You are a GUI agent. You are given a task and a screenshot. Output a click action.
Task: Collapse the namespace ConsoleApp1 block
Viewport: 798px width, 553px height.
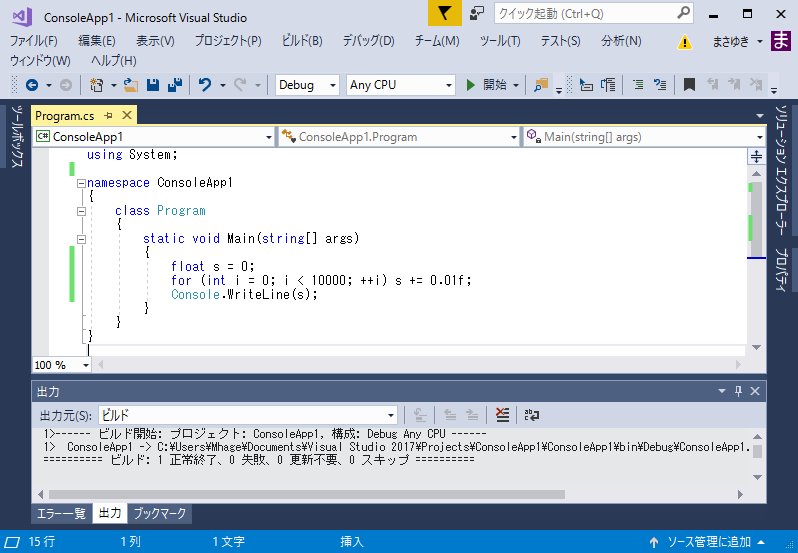click(x=81, y=183)
